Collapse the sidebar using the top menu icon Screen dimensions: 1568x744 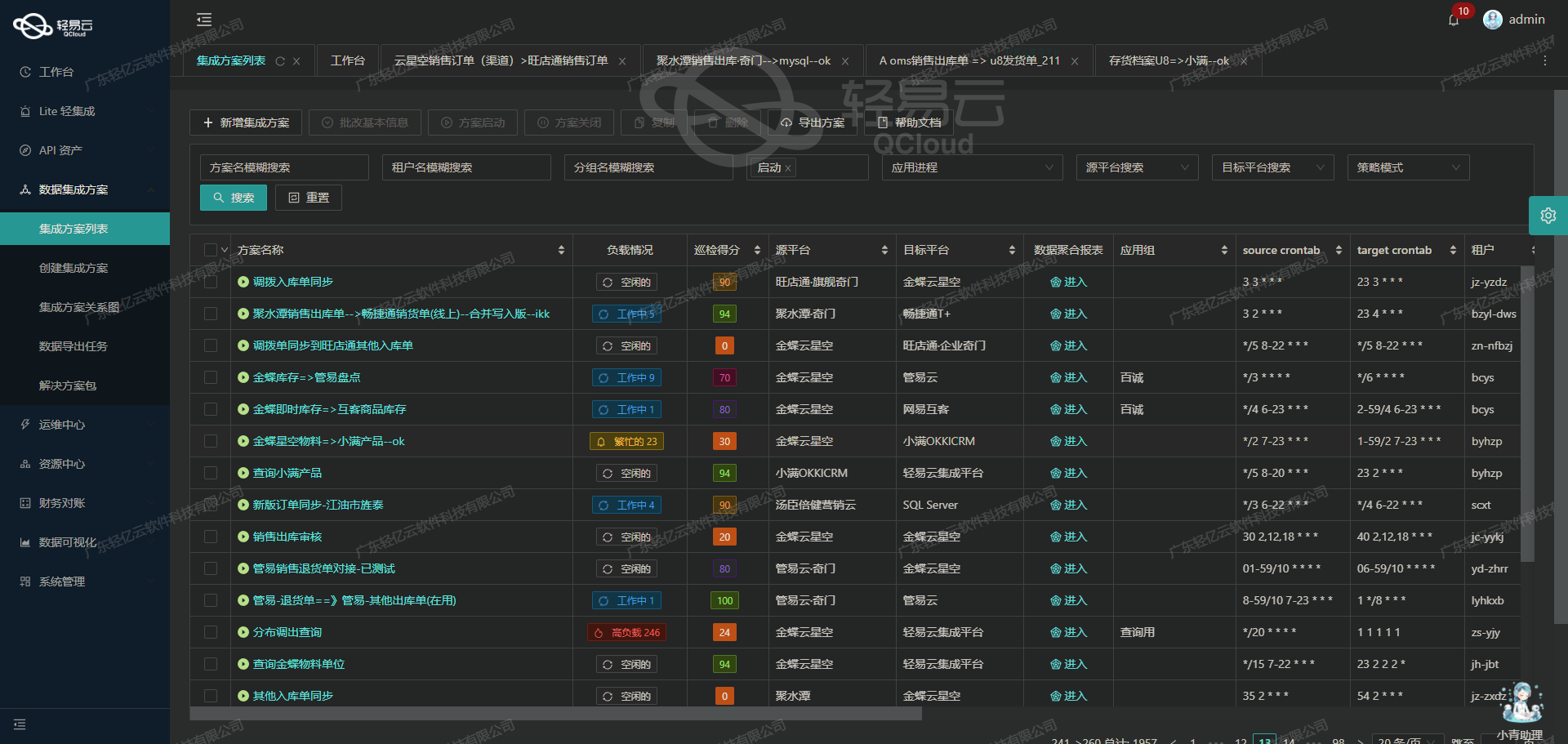point(204,20)
